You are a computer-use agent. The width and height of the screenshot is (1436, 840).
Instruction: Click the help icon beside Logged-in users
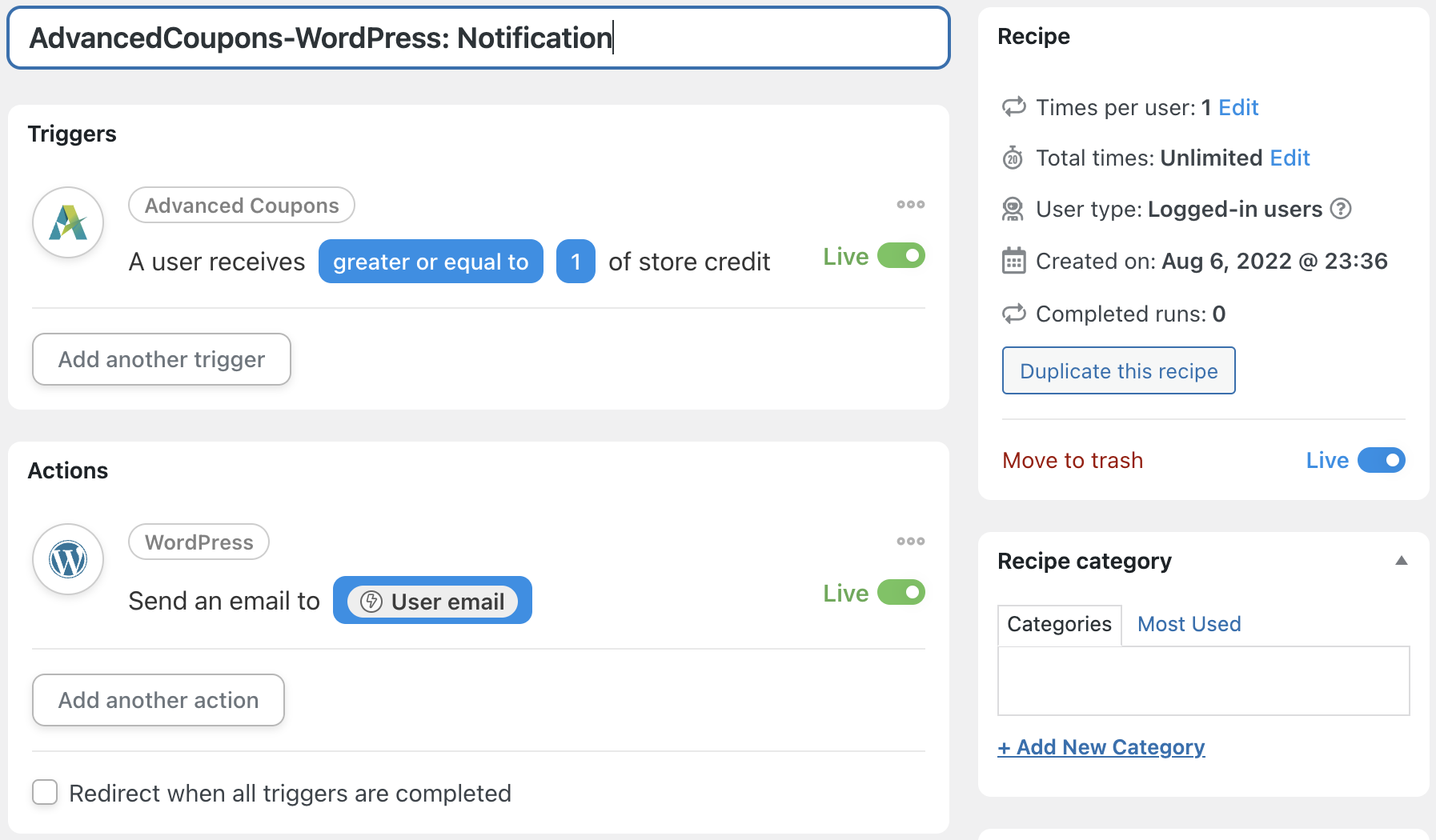tap(1341, 209)
